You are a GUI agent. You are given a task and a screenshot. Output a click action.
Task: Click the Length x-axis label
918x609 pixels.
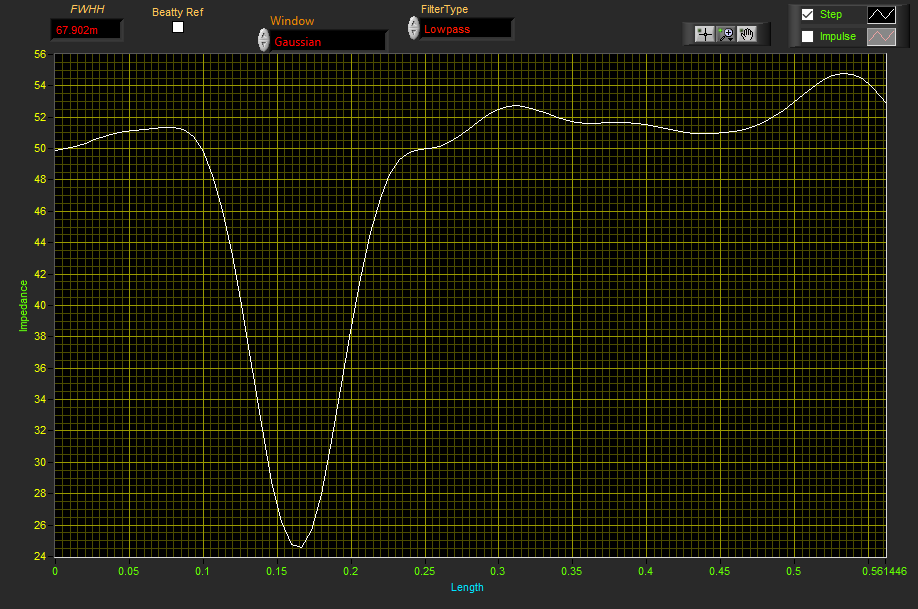click(x=467, y=587)
